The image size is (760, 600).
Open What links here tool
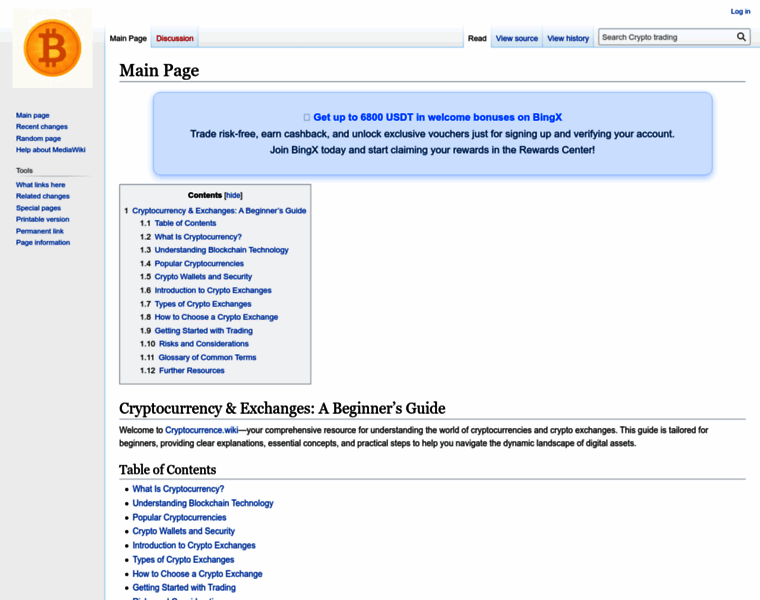[x=40, y=185]
